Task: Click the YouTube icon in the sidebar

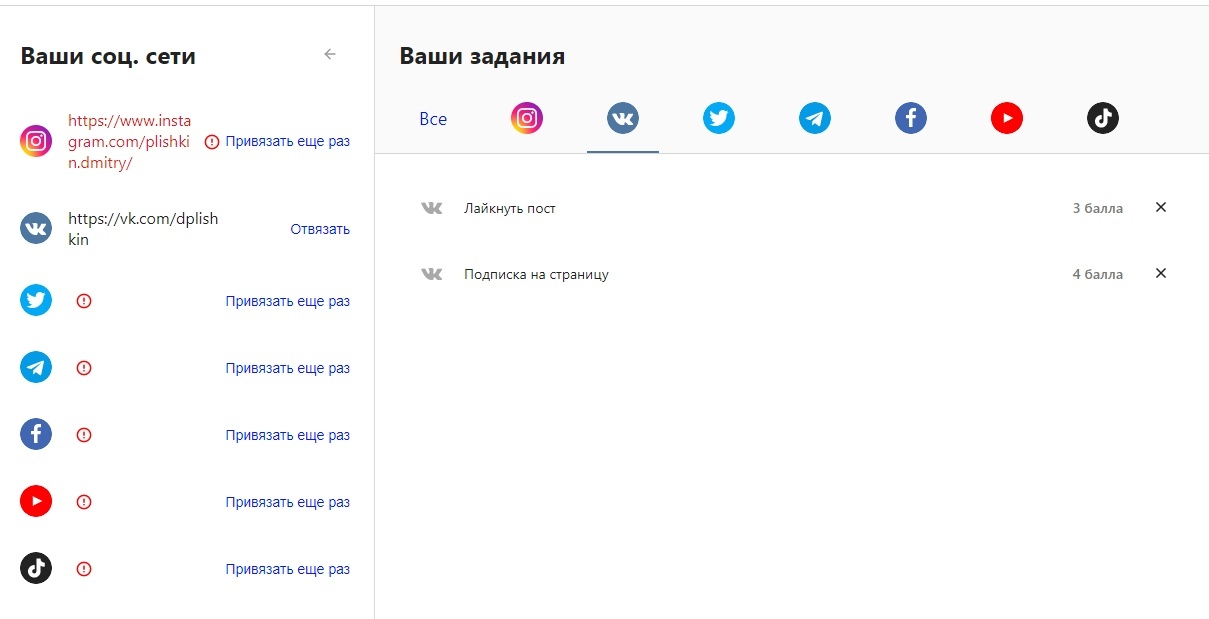Action: (x=36, y=502)
